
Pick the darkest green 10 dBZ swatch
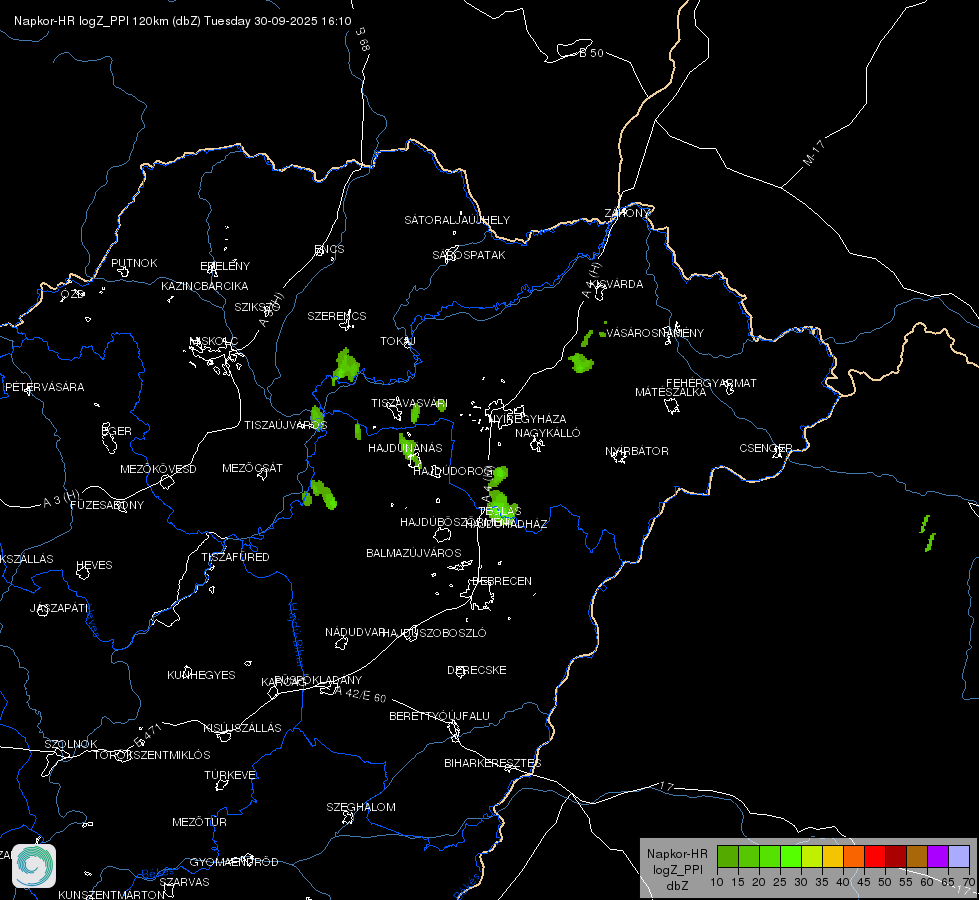[x=728, y=856]
